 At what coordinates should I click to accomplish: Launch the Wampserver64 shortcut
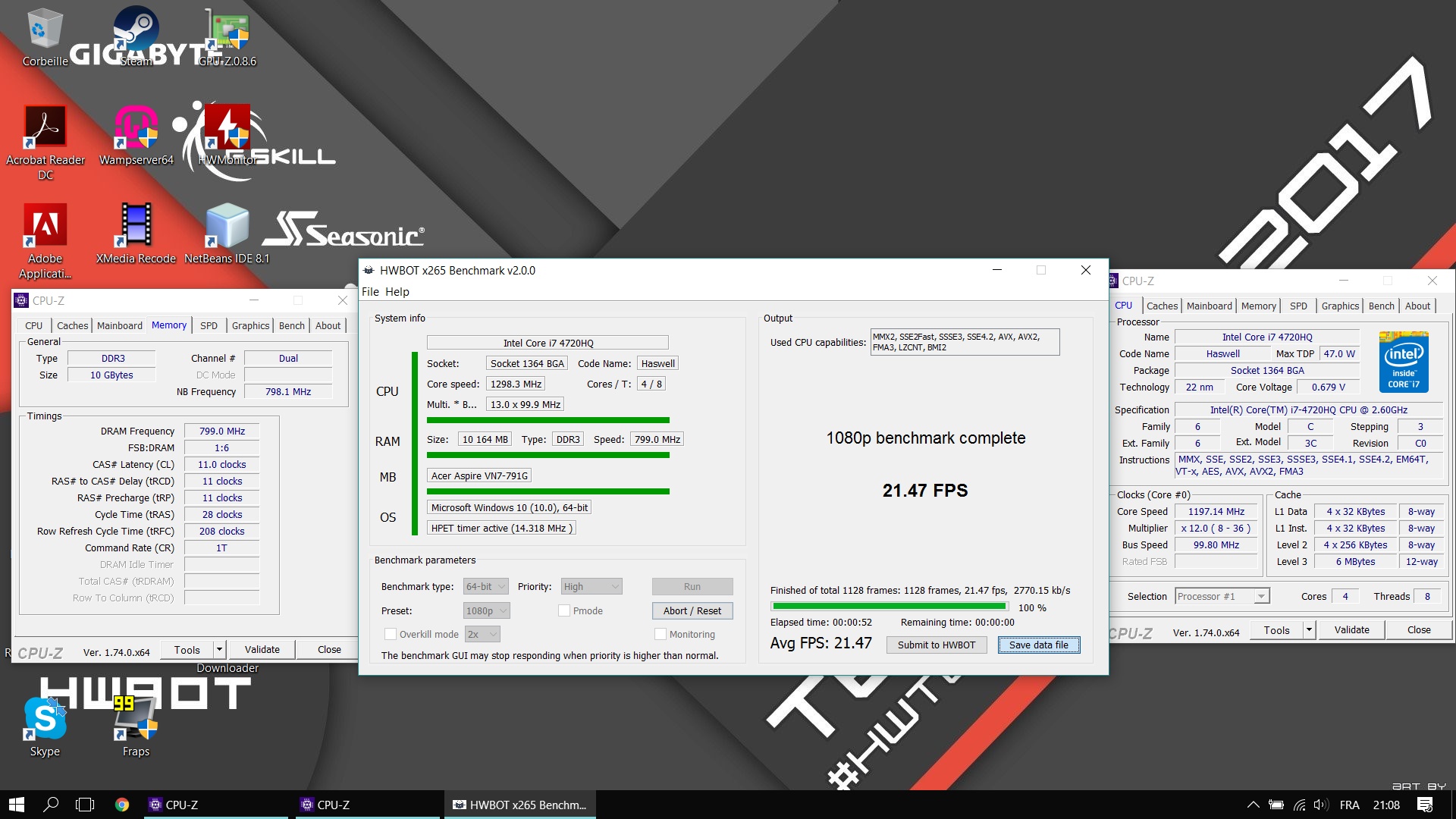coord(136,135)
